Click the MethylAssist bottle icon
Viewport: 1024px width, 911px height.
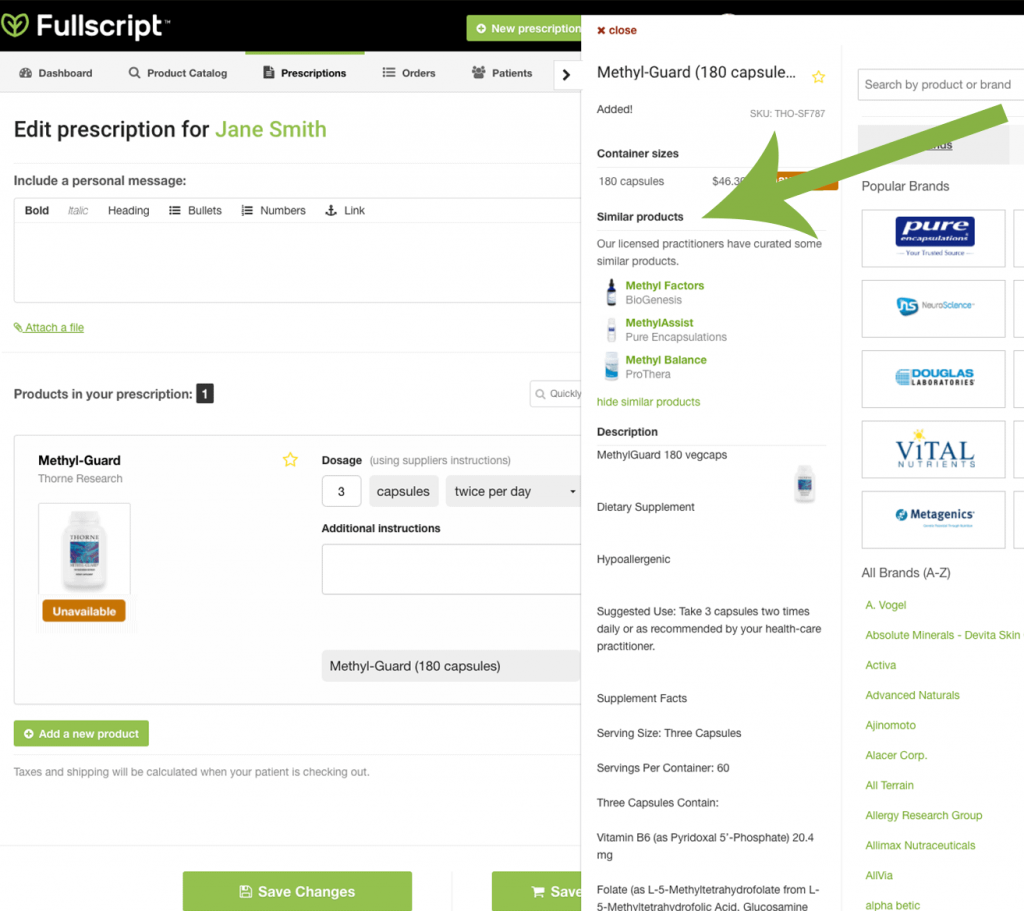point(611,330)
